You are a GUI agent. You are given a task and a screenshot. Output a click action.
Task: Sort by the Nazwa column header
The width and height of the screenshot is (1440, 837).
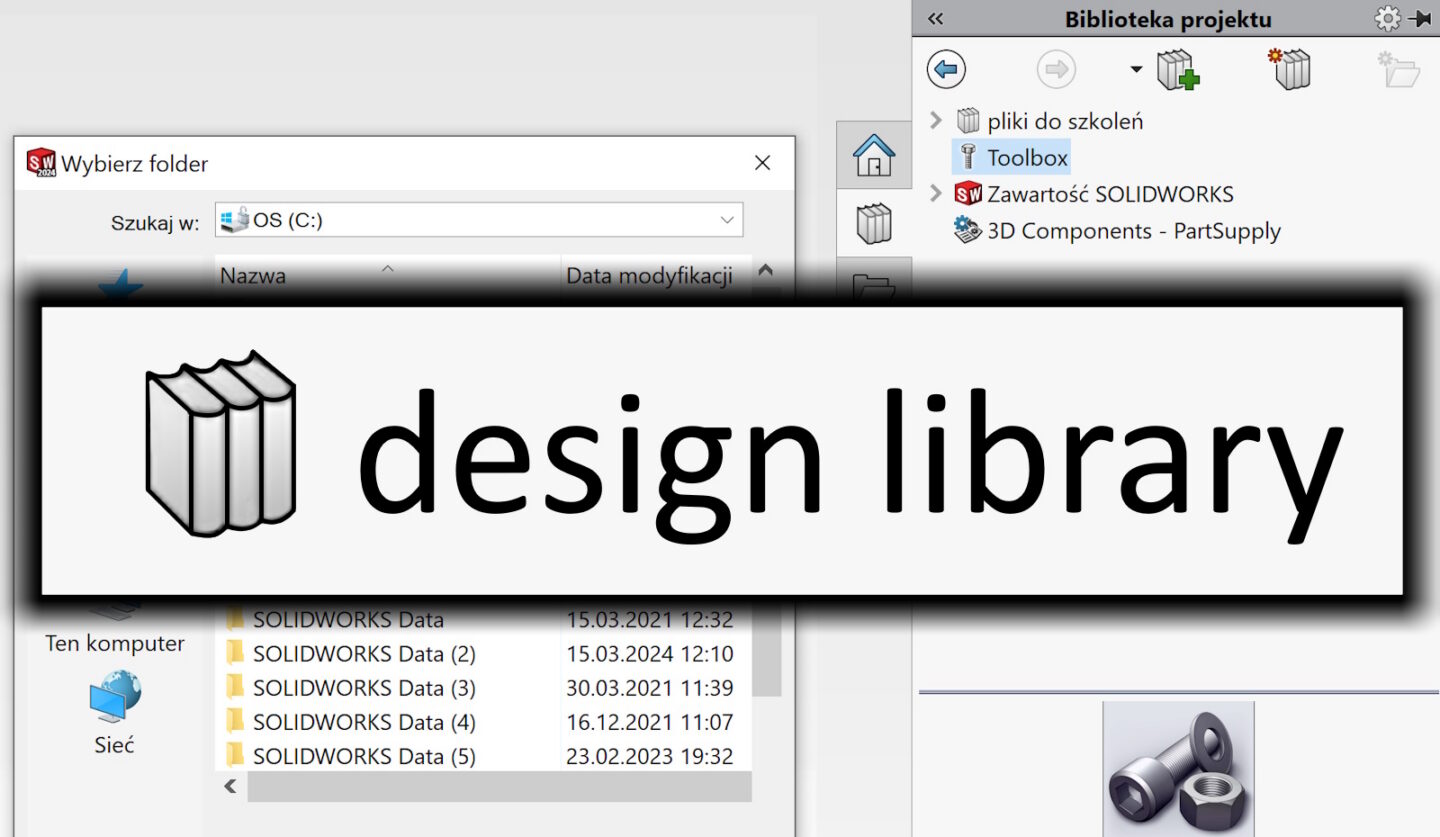[x=387, y=275]
